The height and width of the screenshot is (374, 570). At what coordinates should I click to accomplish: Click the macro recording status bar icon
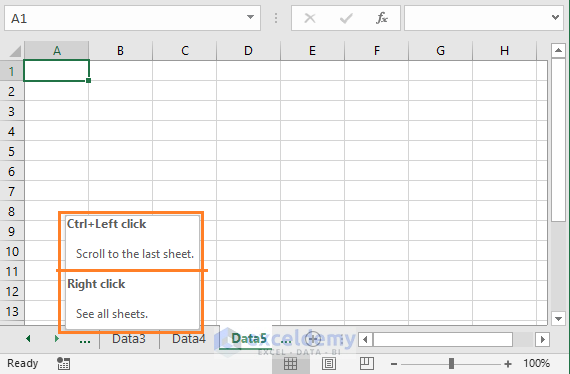pos(63,363)
